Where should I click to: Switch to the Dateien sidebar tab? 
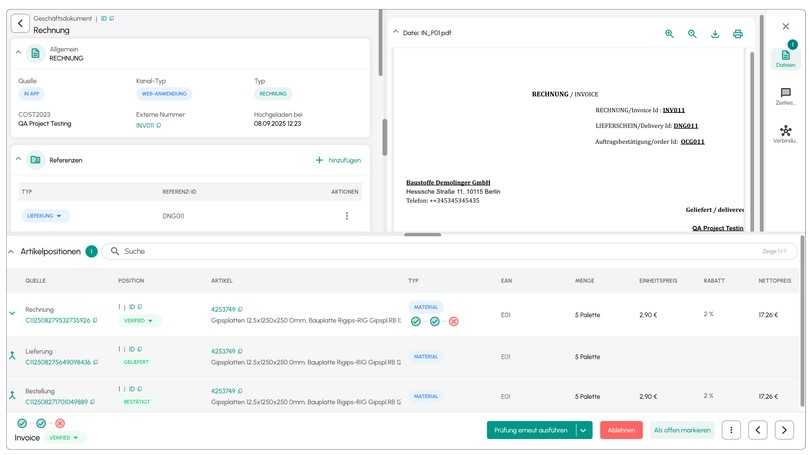[785, 58]
